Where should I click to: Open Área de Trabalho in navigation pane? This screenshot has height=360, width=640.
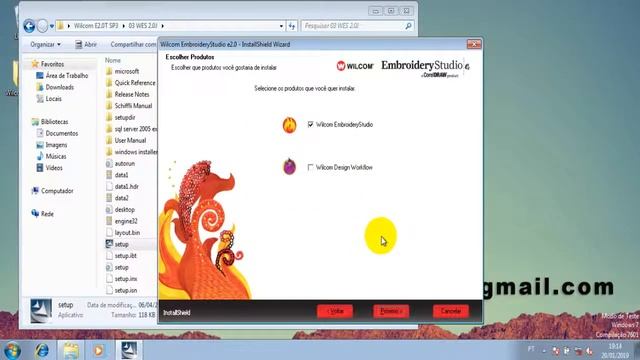pos(67,76)
